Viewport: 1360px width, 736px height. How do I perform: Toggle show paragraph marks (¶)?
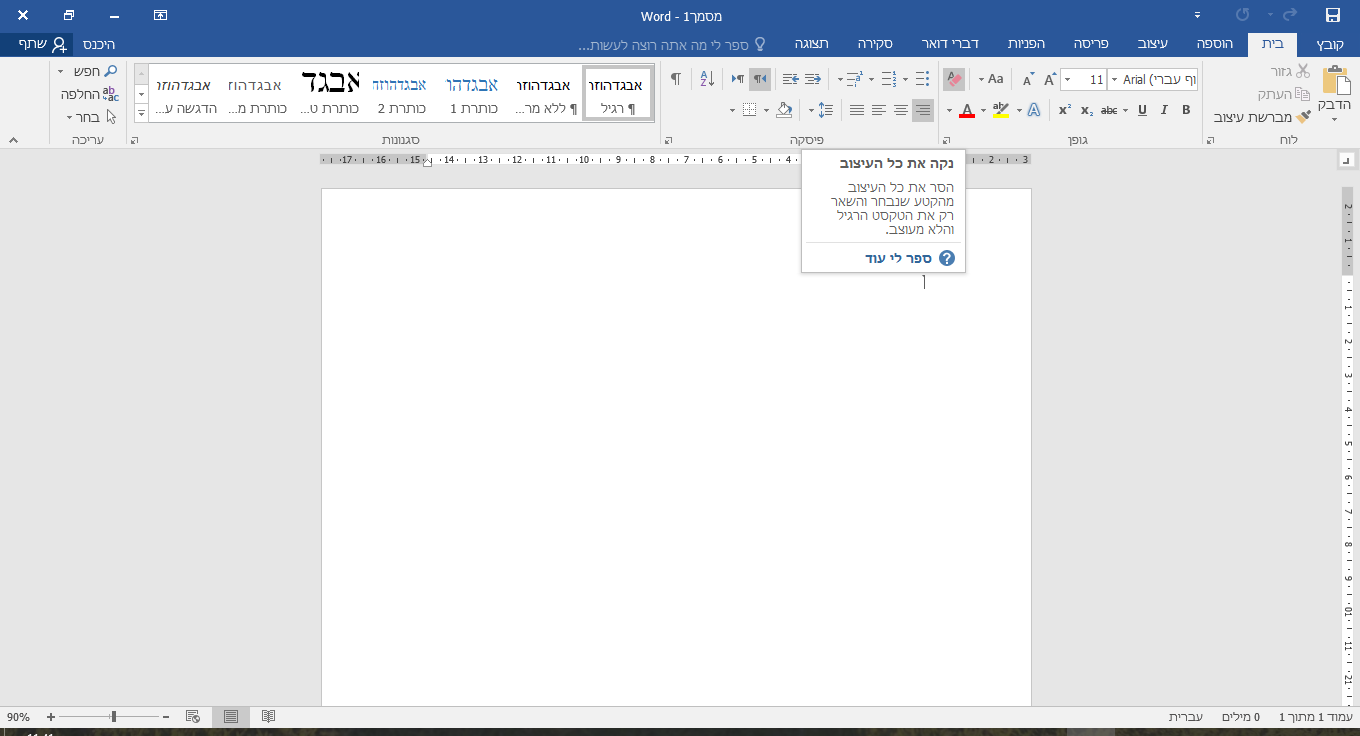click(676, 79)
